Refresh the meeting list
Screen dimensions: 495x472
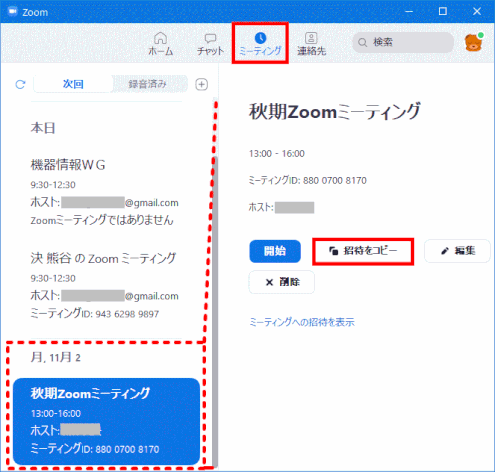[20, 84]
